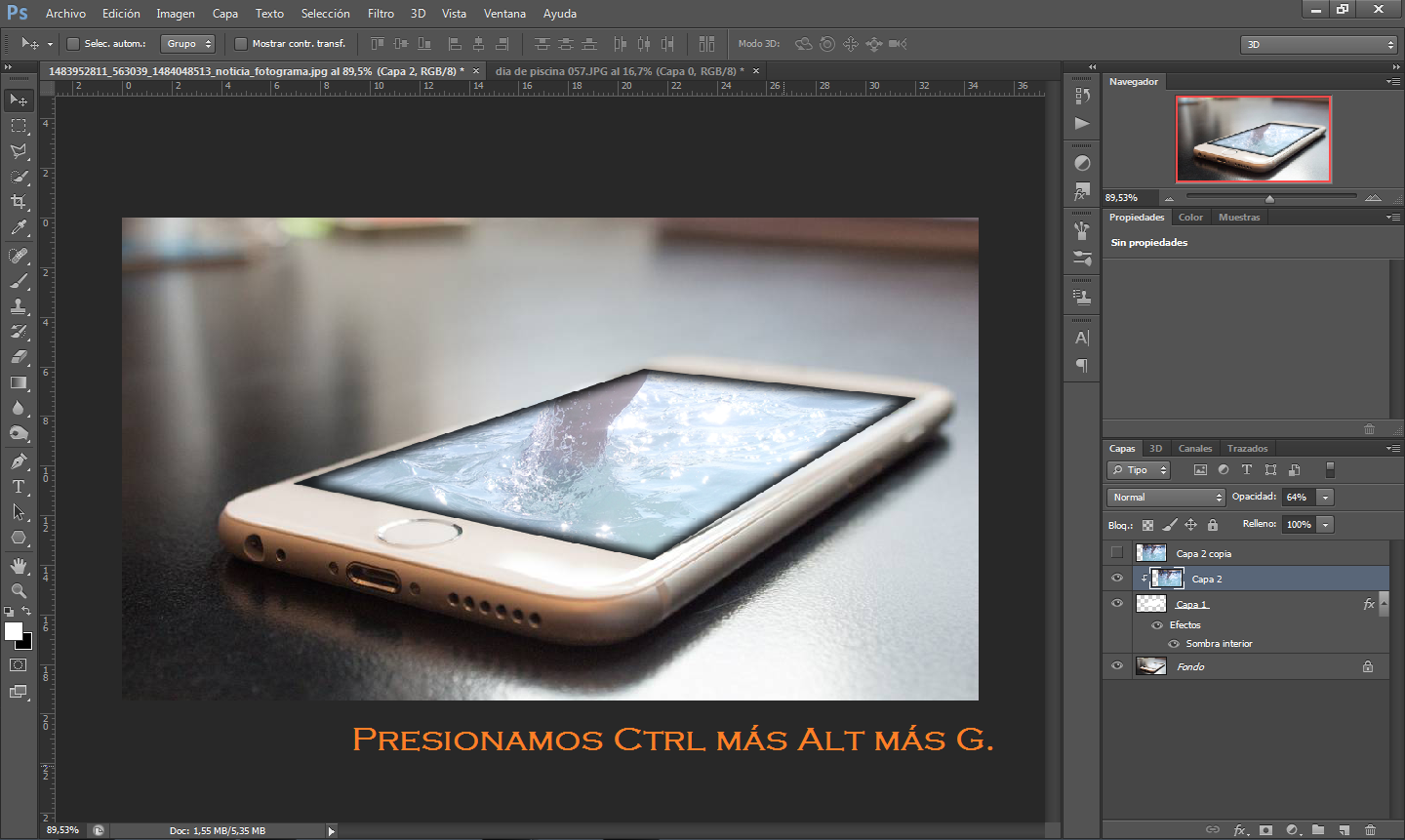
Task: Select the Zoom tool
Action: (19, 591)
